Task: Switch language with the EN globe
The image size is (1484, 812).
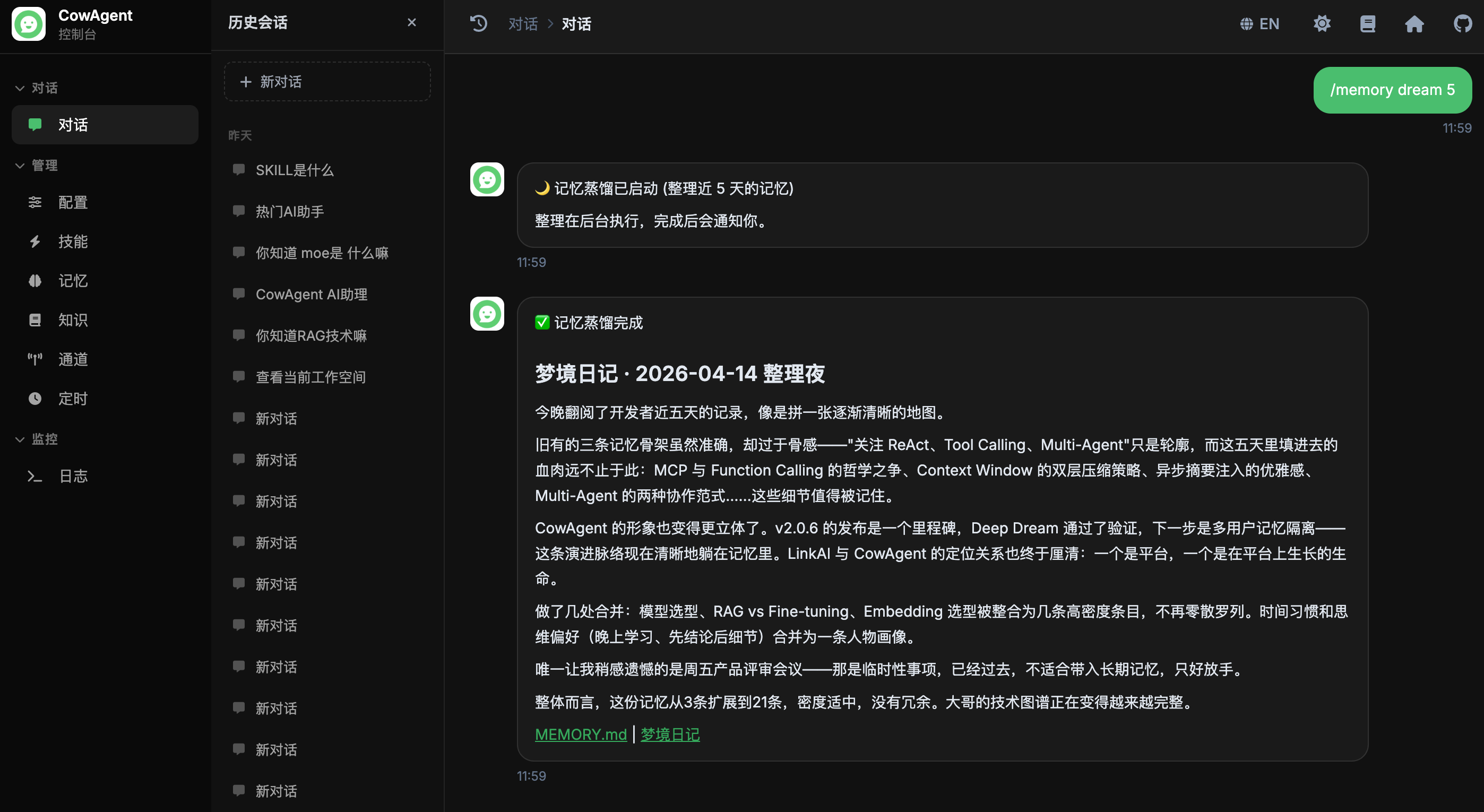Action: click(1260, 23)
